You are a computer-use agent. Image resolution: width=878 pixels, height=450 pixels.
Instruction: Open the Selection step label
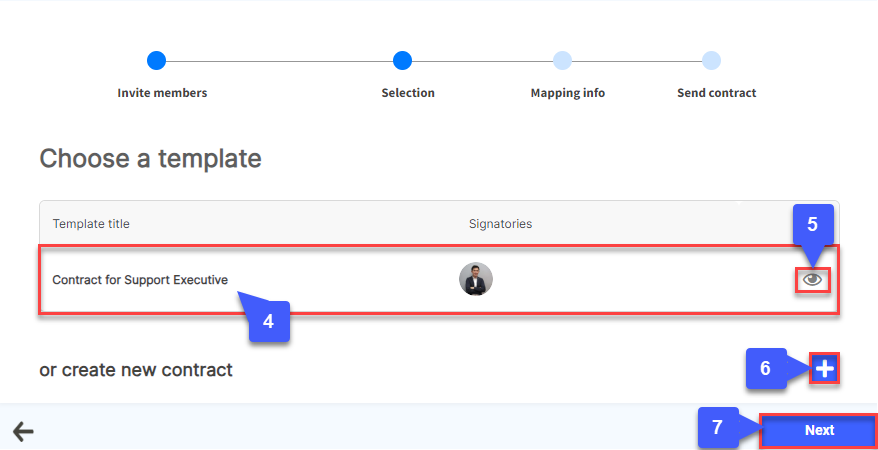408,93
